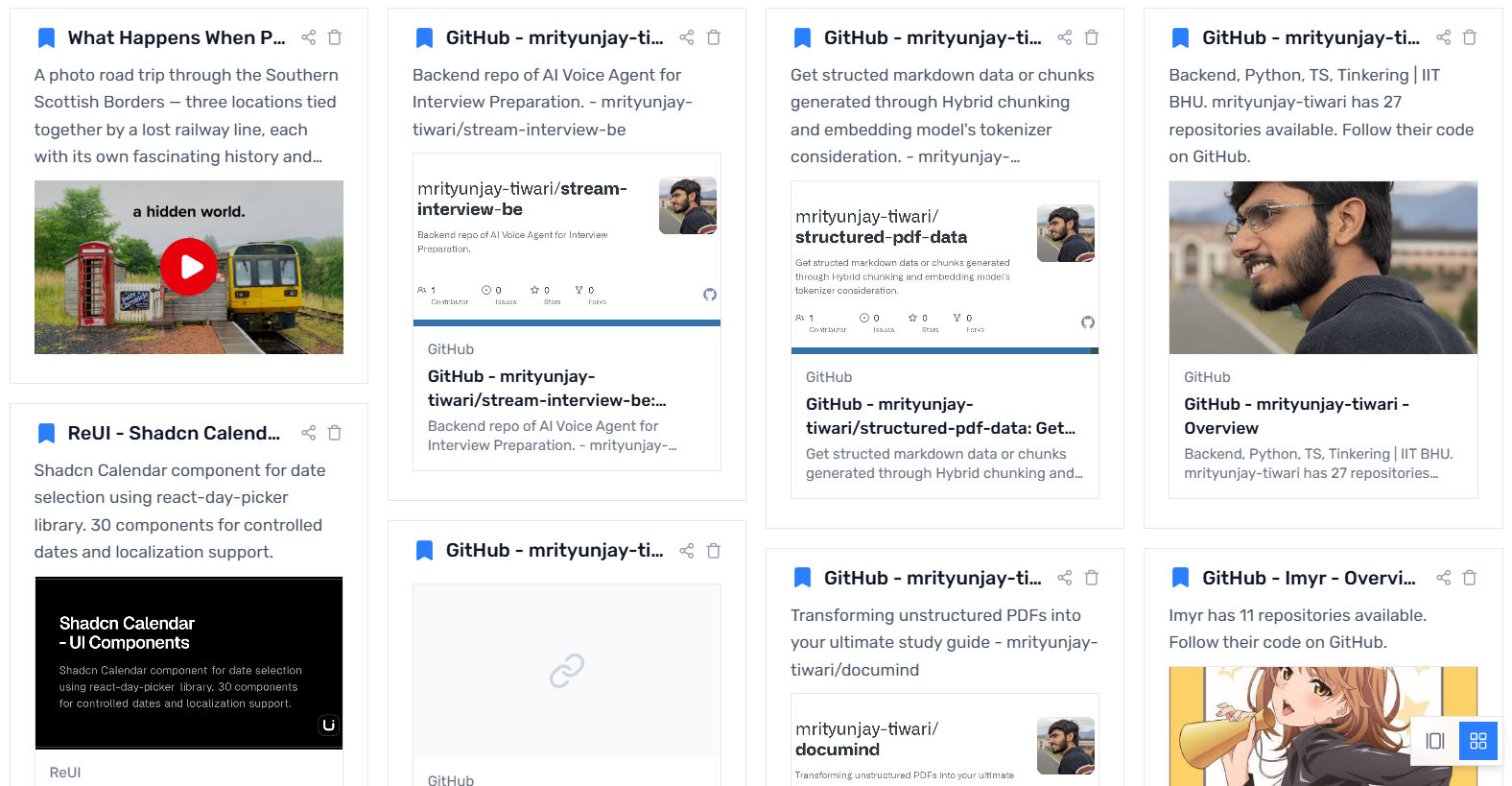Open the "What Happens When P..." bookmark title
This screenshot has width=1512, height=786.
click(177, 38)
